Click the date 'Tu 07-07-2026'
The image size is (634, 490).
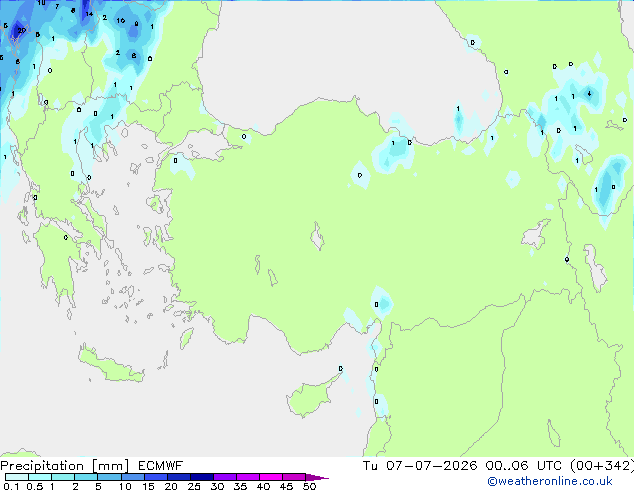coord(420,465)
